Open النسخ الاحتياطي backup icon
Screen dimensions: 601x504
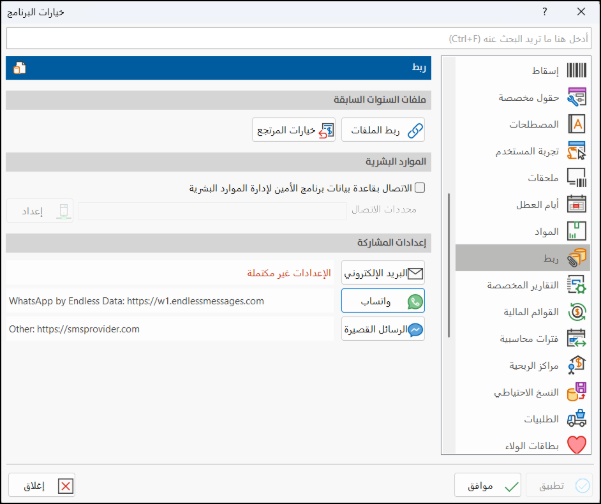pos(576,392)
